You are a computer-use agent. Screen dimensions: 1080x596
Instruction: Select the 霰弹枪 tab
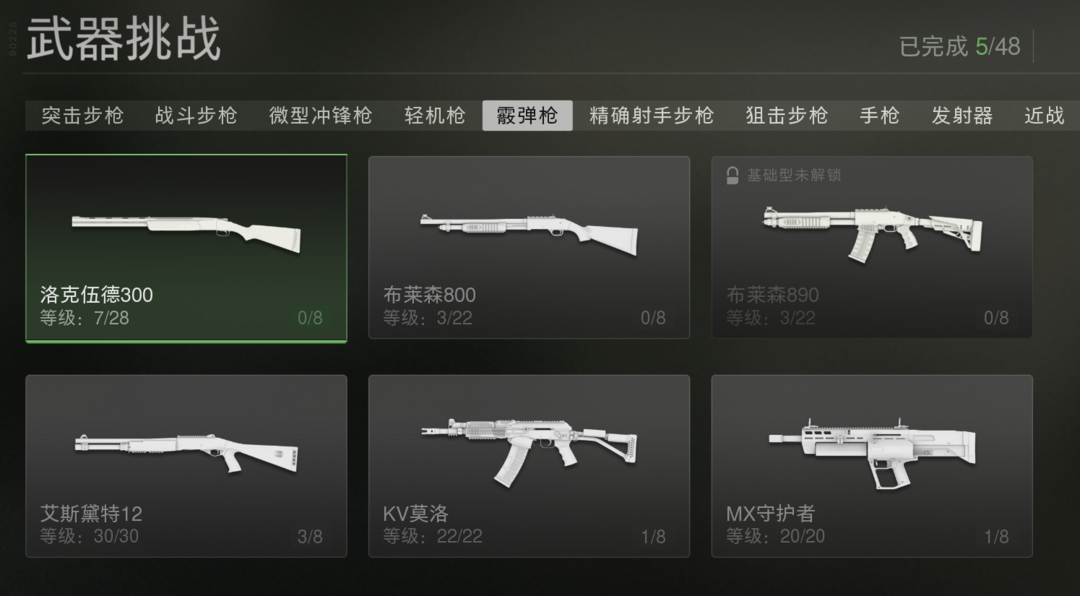[527, 115]
